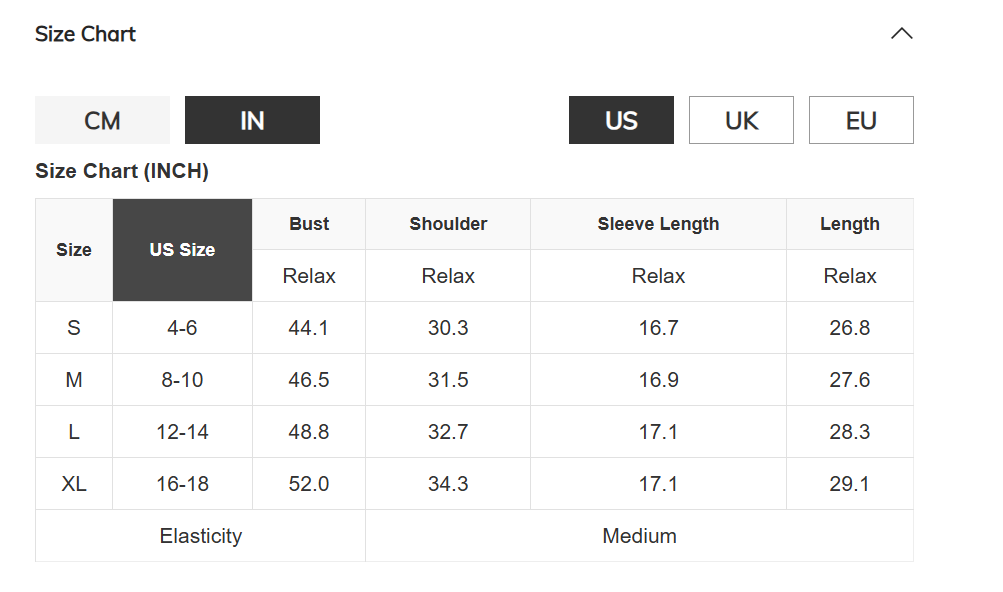This screenshot has width=1003, height=592.
Task: Switch to EU sizing
Action: point(861,121)
